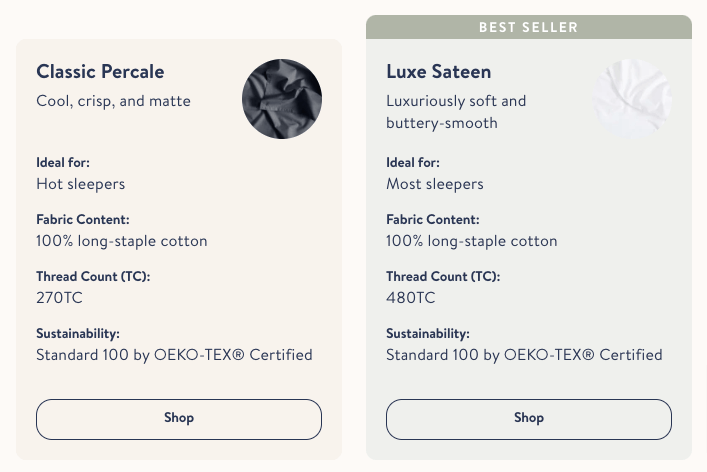Screen dimensions: 707x472
Task: Click Classic Percale's OEKO-TEX certification text
Action: click(x=174, y=354)
